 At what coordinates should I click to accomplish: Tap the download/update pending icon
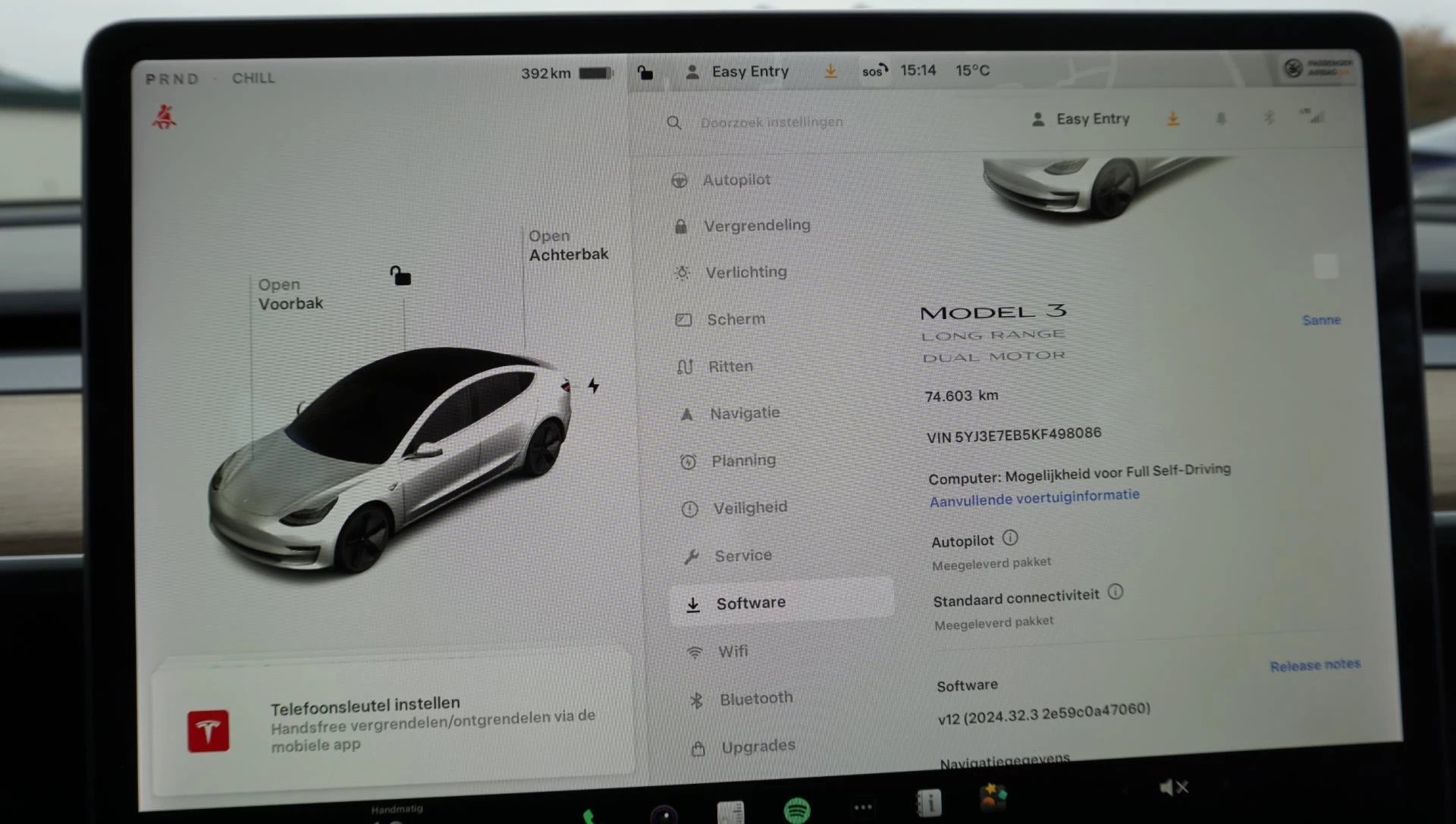pyautogui.click(x=832, y=70)
